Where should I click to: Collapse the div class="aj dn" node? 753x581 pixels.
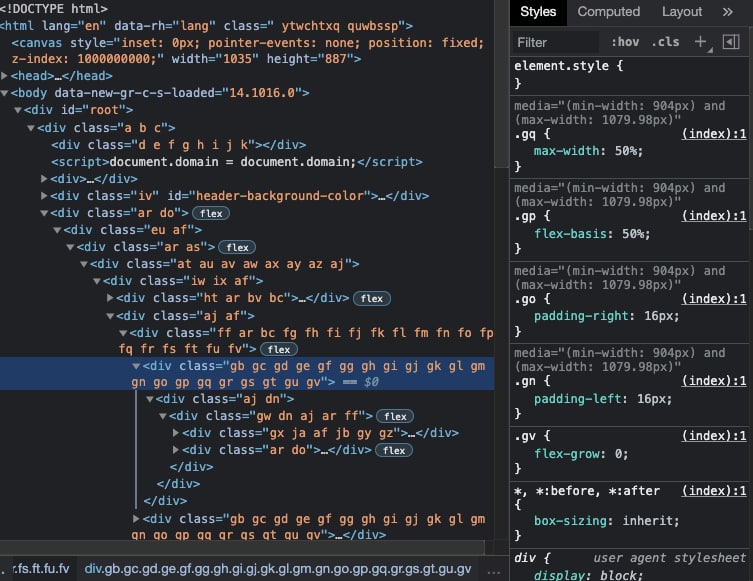point(150,399)
